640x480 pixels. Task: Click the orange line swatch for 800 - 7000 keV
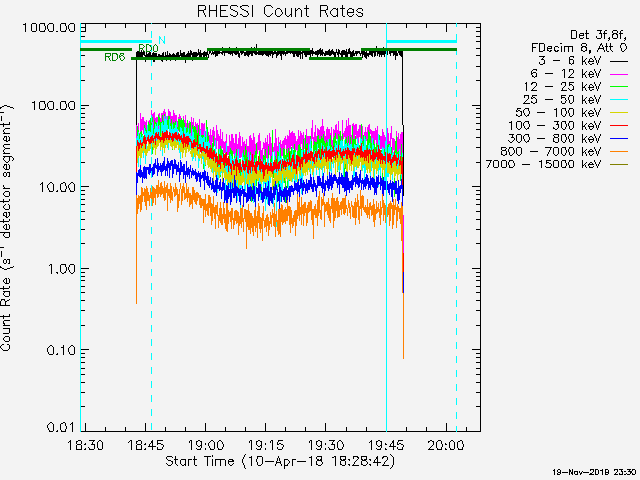tap(619, 152)
